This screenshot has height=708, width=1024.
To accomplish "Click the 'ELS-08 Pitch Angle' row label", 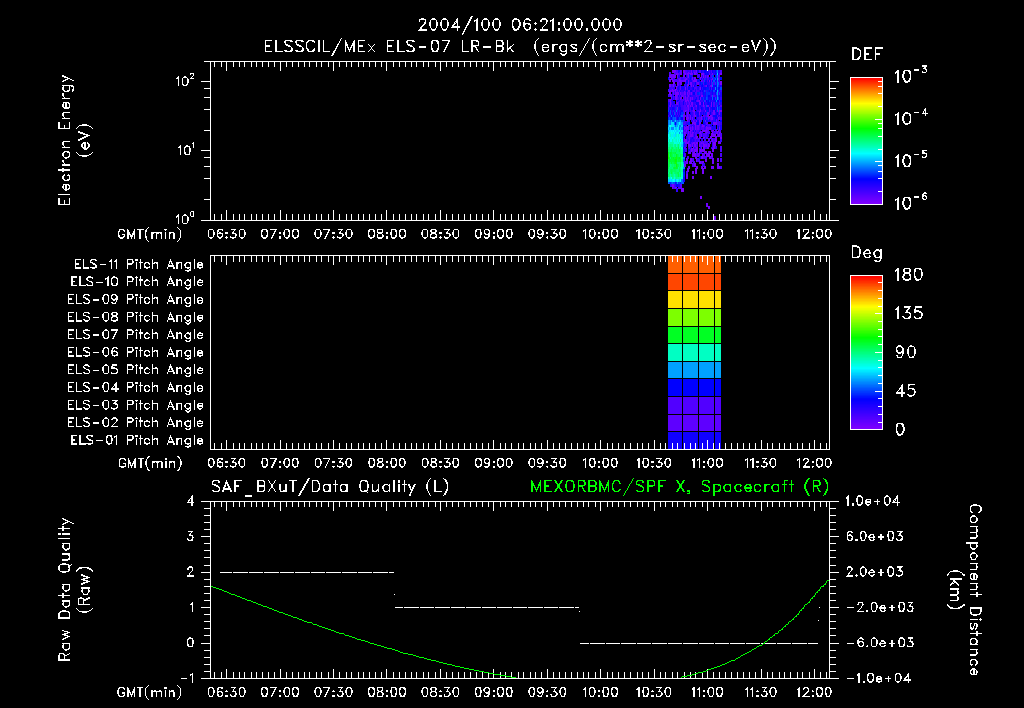I will click(135, 317).
